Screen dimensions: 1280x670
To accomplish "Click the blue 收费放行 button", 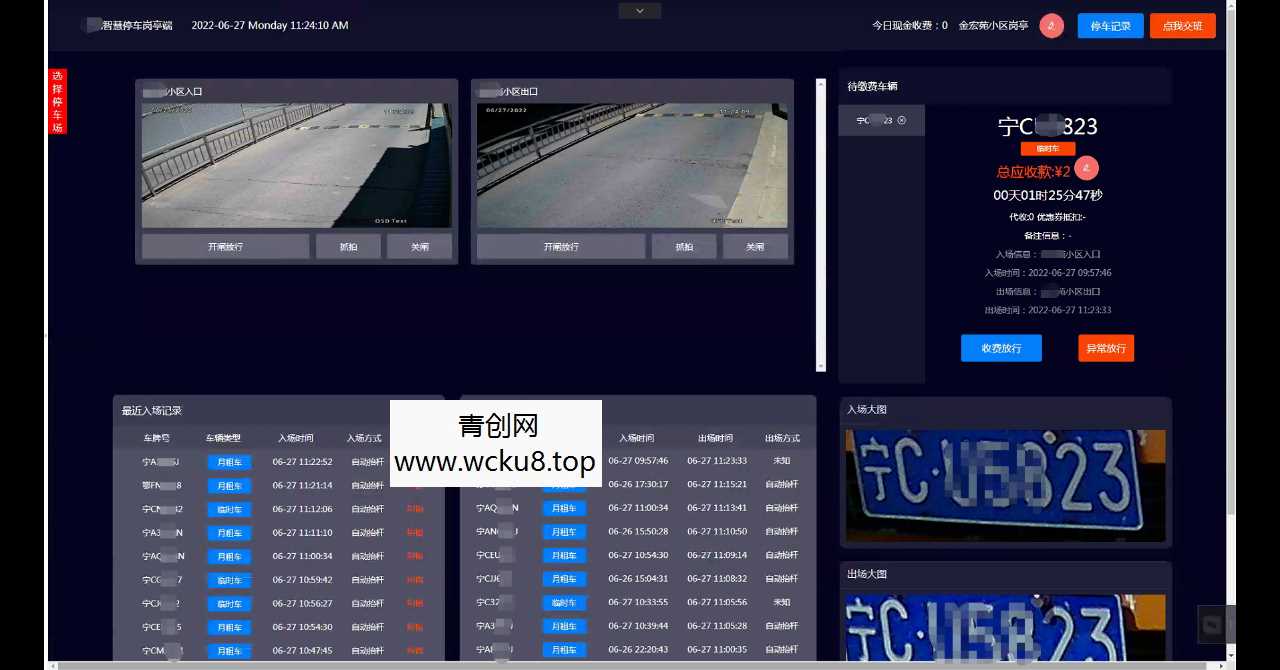I will [1001, 348].
